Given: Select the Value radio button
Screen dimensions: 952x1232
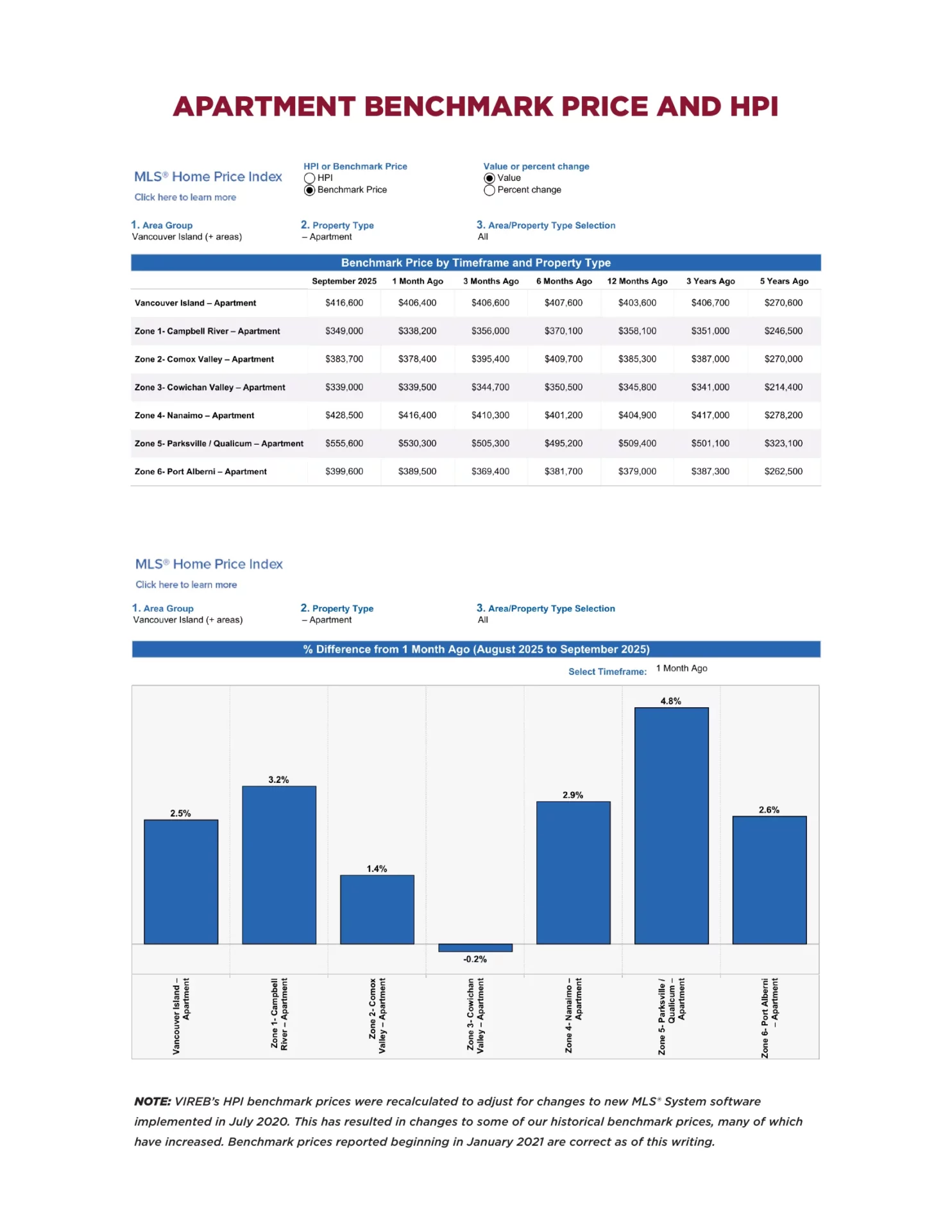Looking at the screenshot, I should 489,178.
